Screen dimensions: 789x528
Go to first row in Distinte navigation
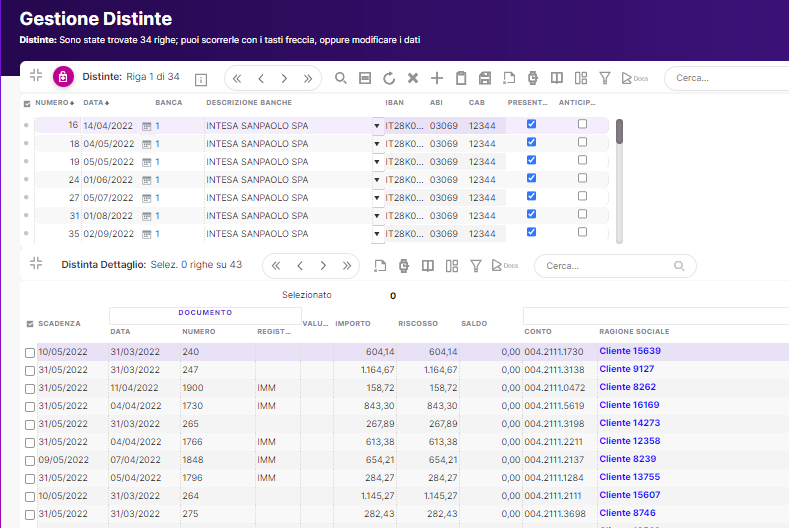click(237, 79)
